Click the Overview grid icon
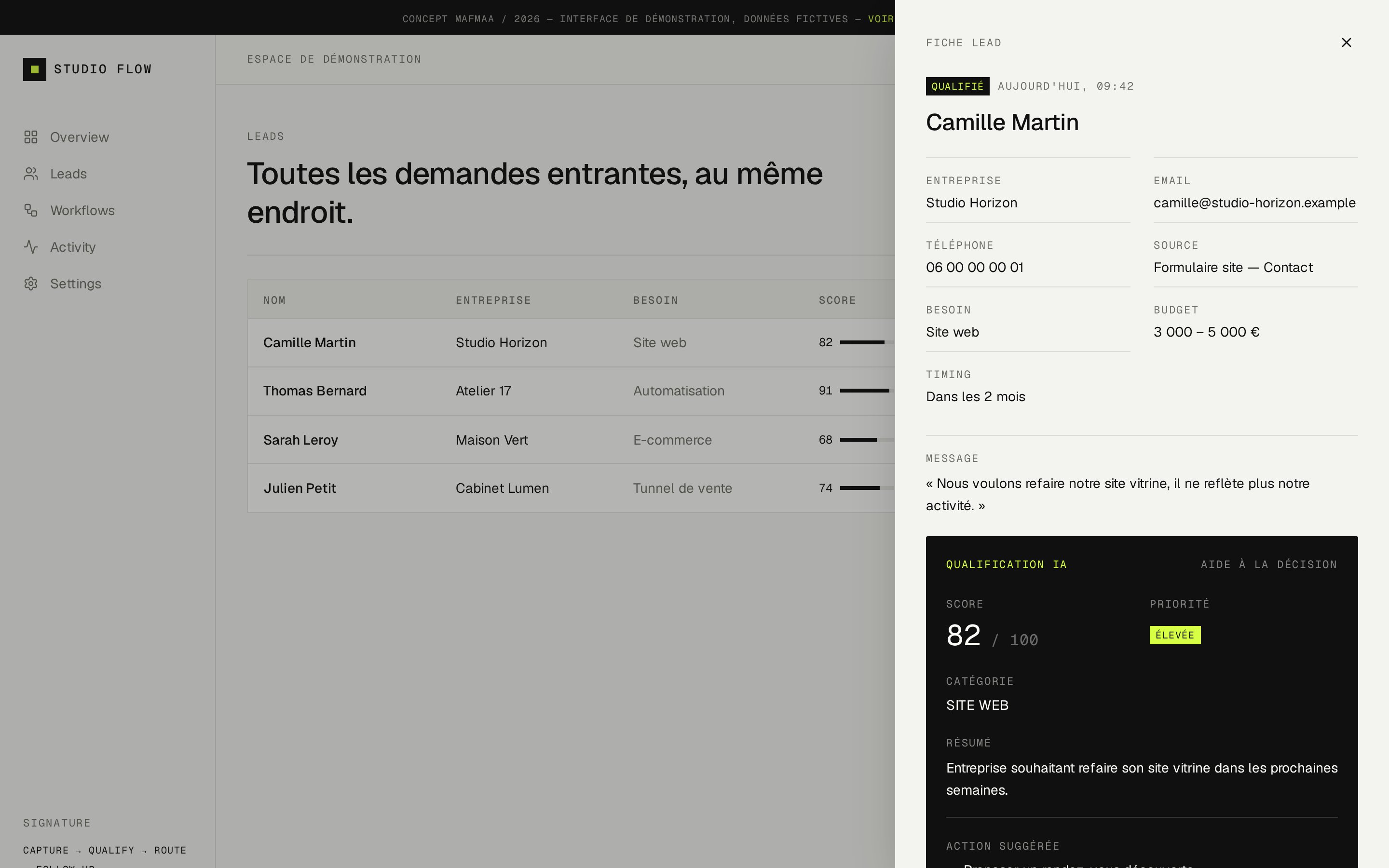1389x868 pixels. point(31,137)
